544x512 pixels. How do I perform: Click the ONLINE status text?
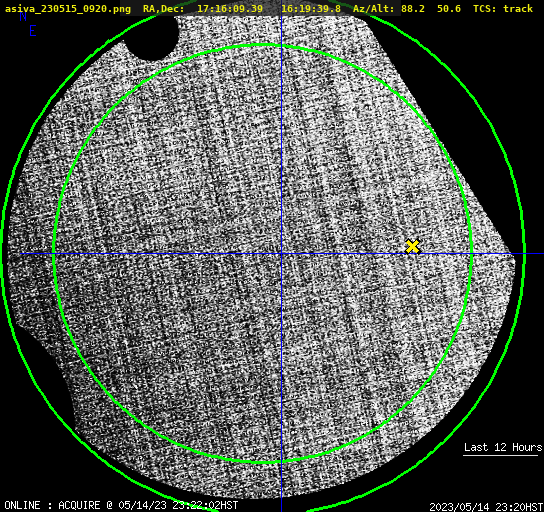tap(23, 505)
